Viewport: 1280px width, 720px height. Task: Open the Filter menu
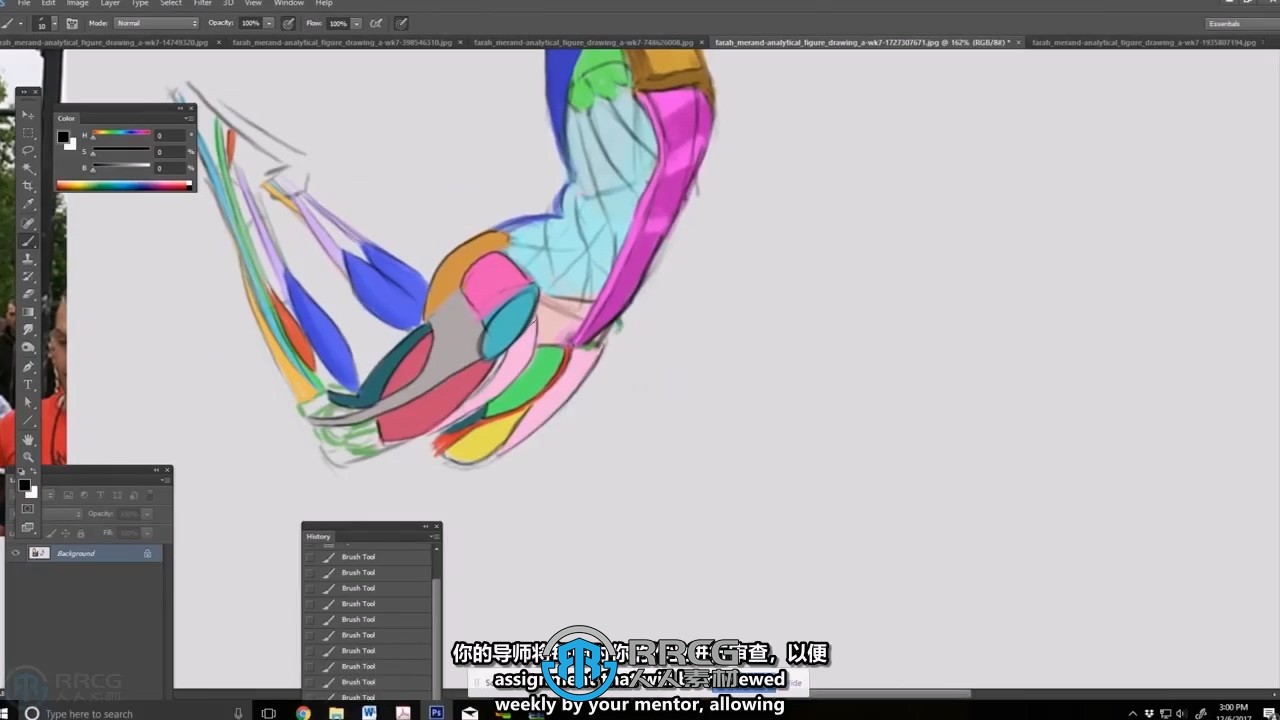click(x=203, y=4)
